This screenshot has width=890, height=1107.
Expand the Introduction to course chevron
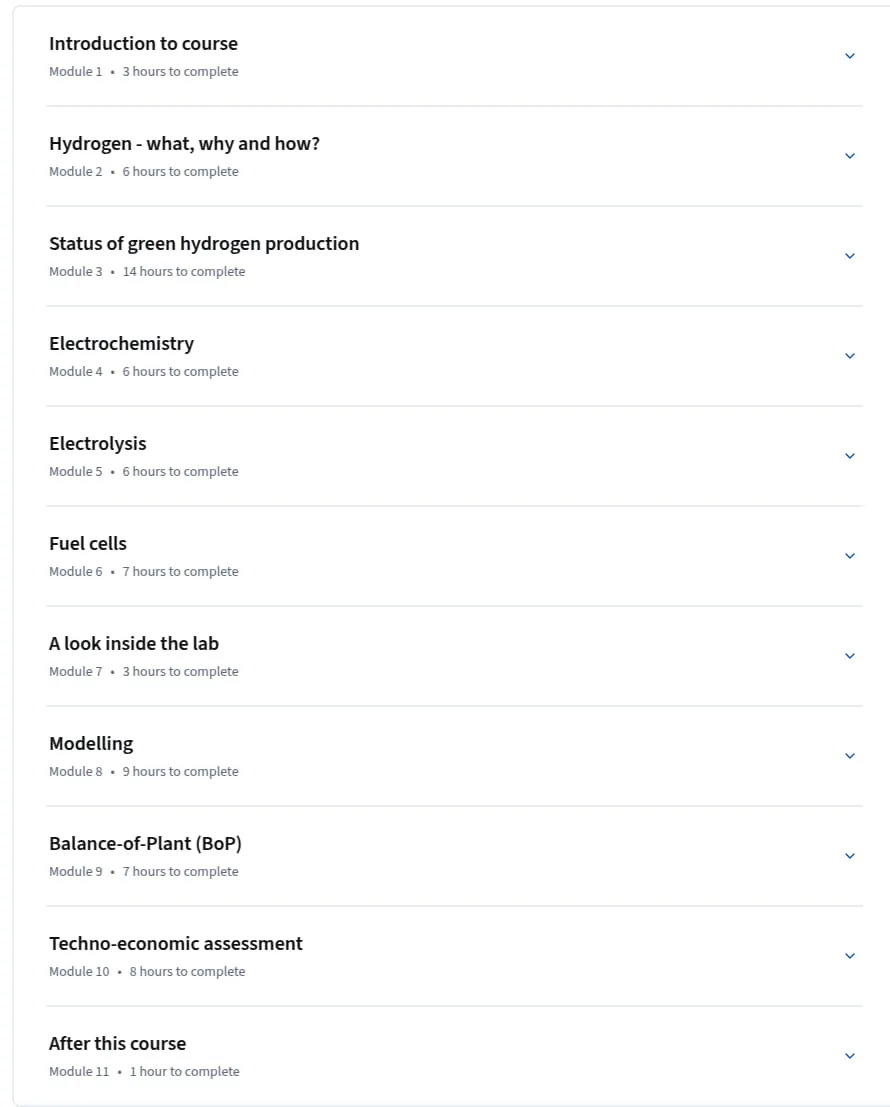click(850, 56)
